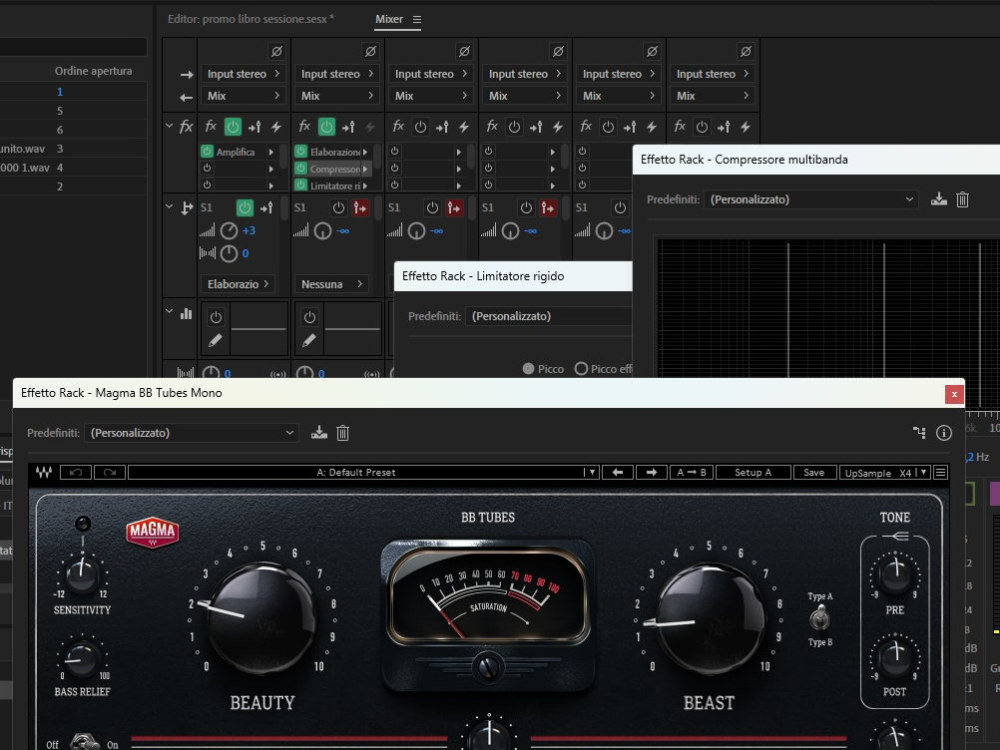This screenshot has width=1000, height=750.
Task: Collapse the sends section of the mixer
Action: 169,207
